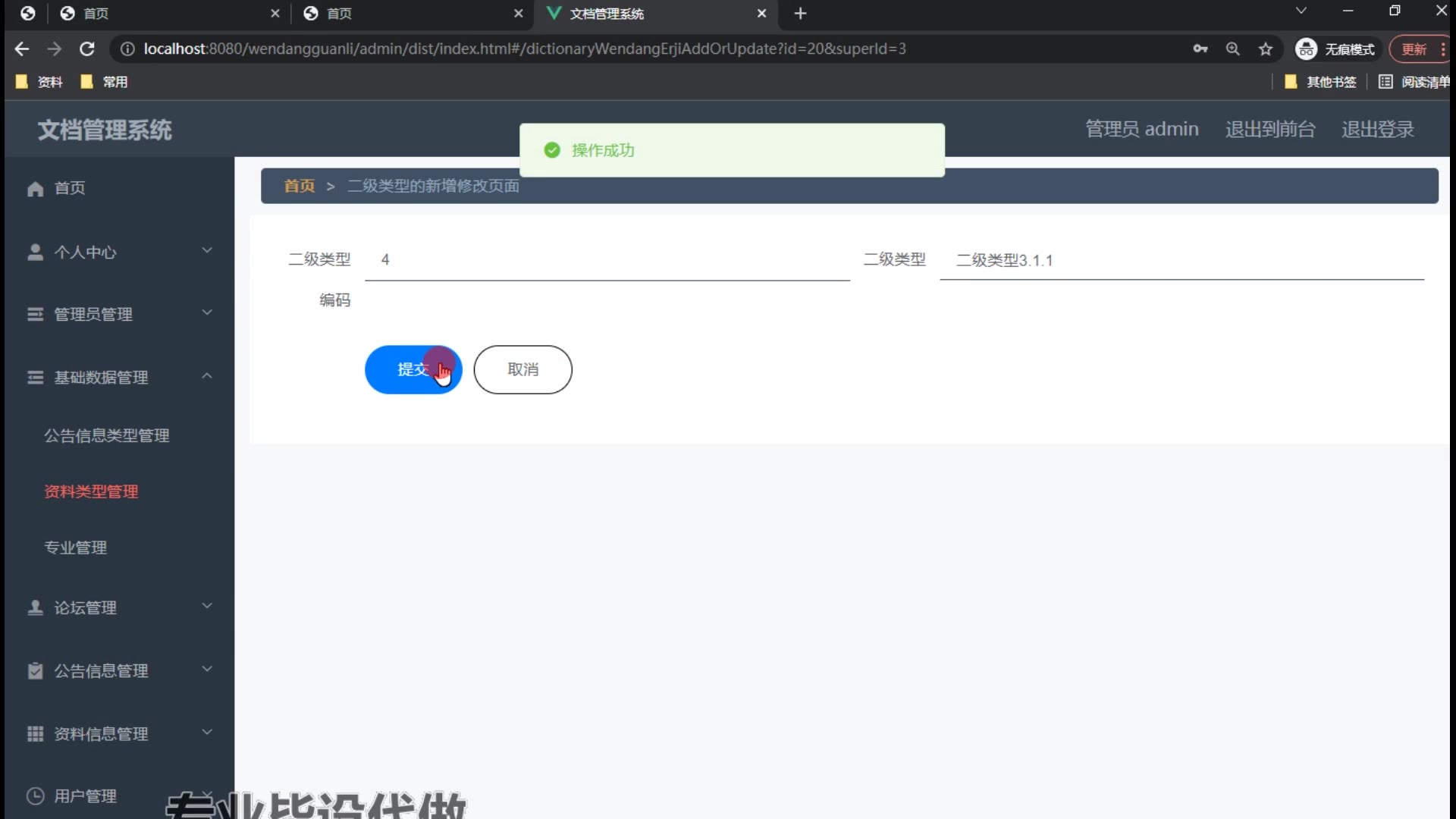Expand the 个人中心 menu chevron
Viewport: 1456px width, 819px height.
tap(207, 250)
